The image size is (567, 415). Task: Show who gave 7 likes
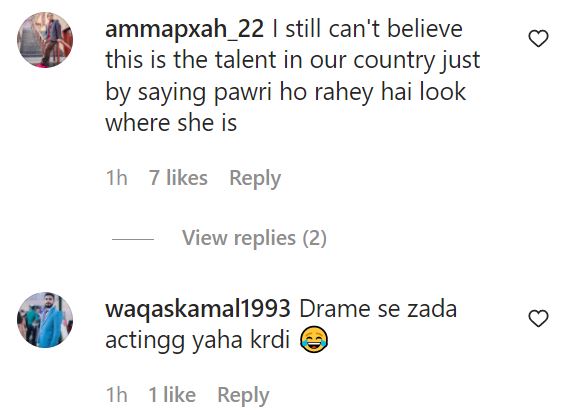(178, 178)
